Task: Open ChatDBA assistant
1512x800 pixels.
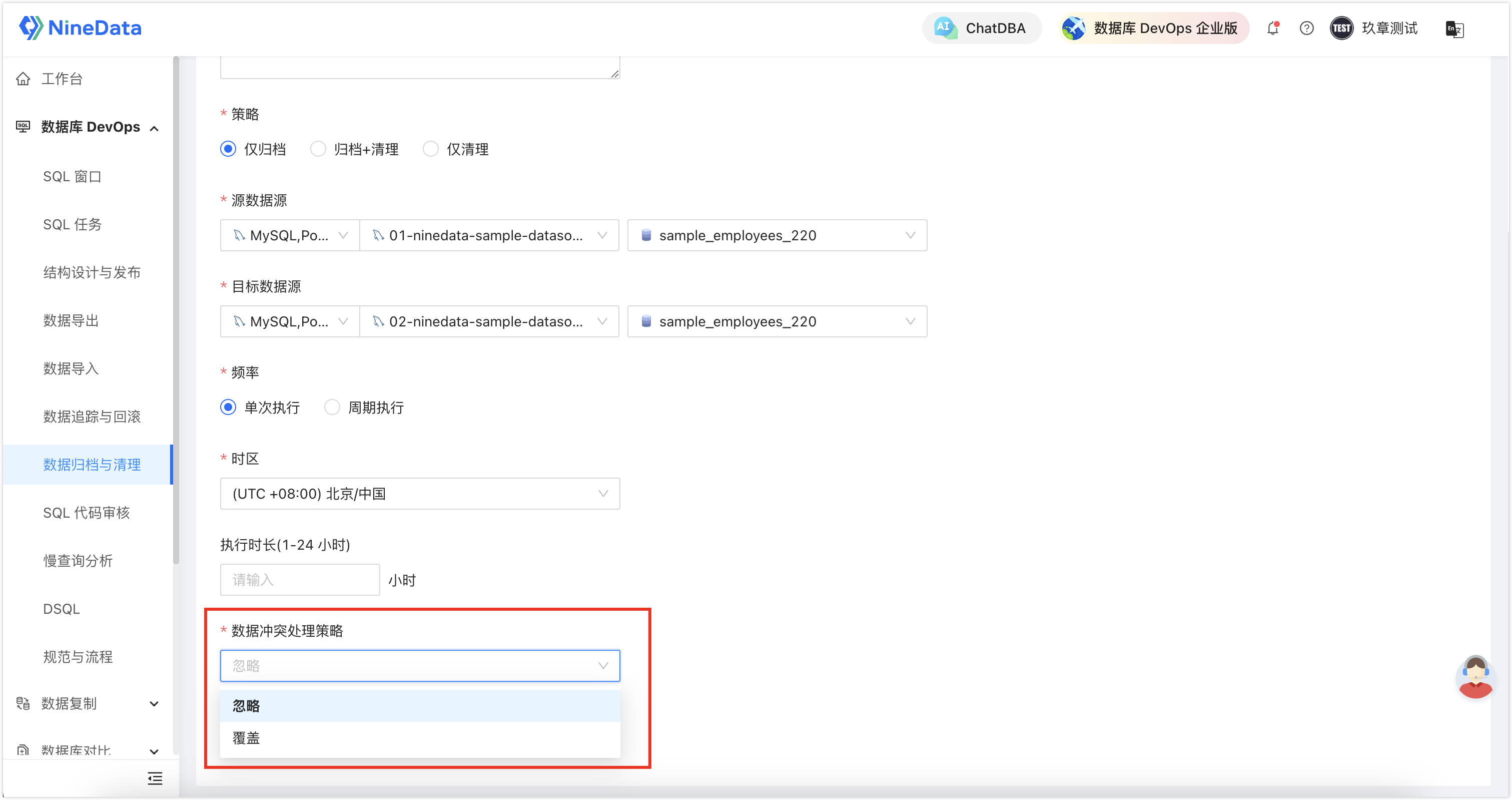Action: pos(981,28)
